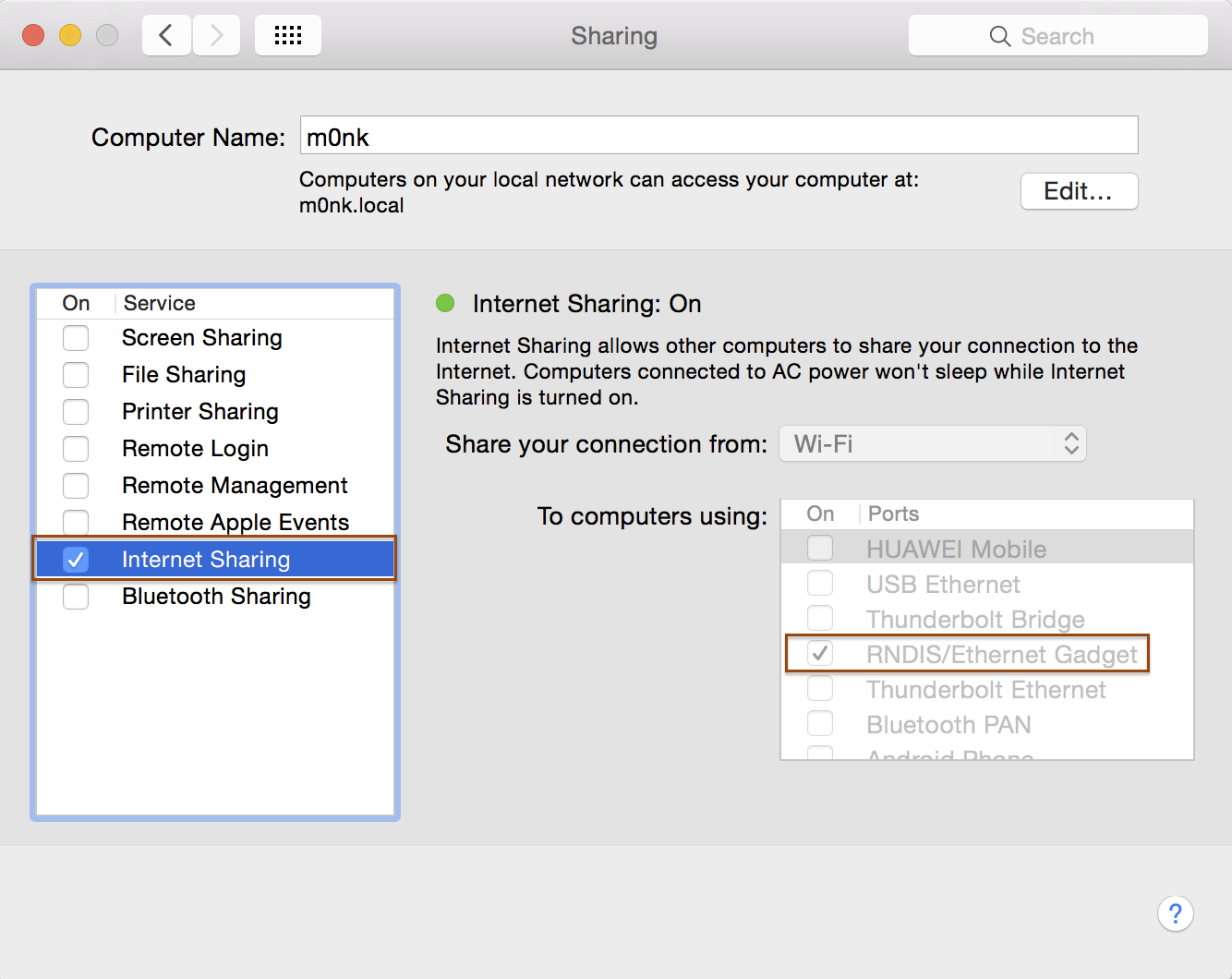Click the green Internet Sharing status indicator
Viewport: 1232px width, 979px height.
[x=445, y=303]
